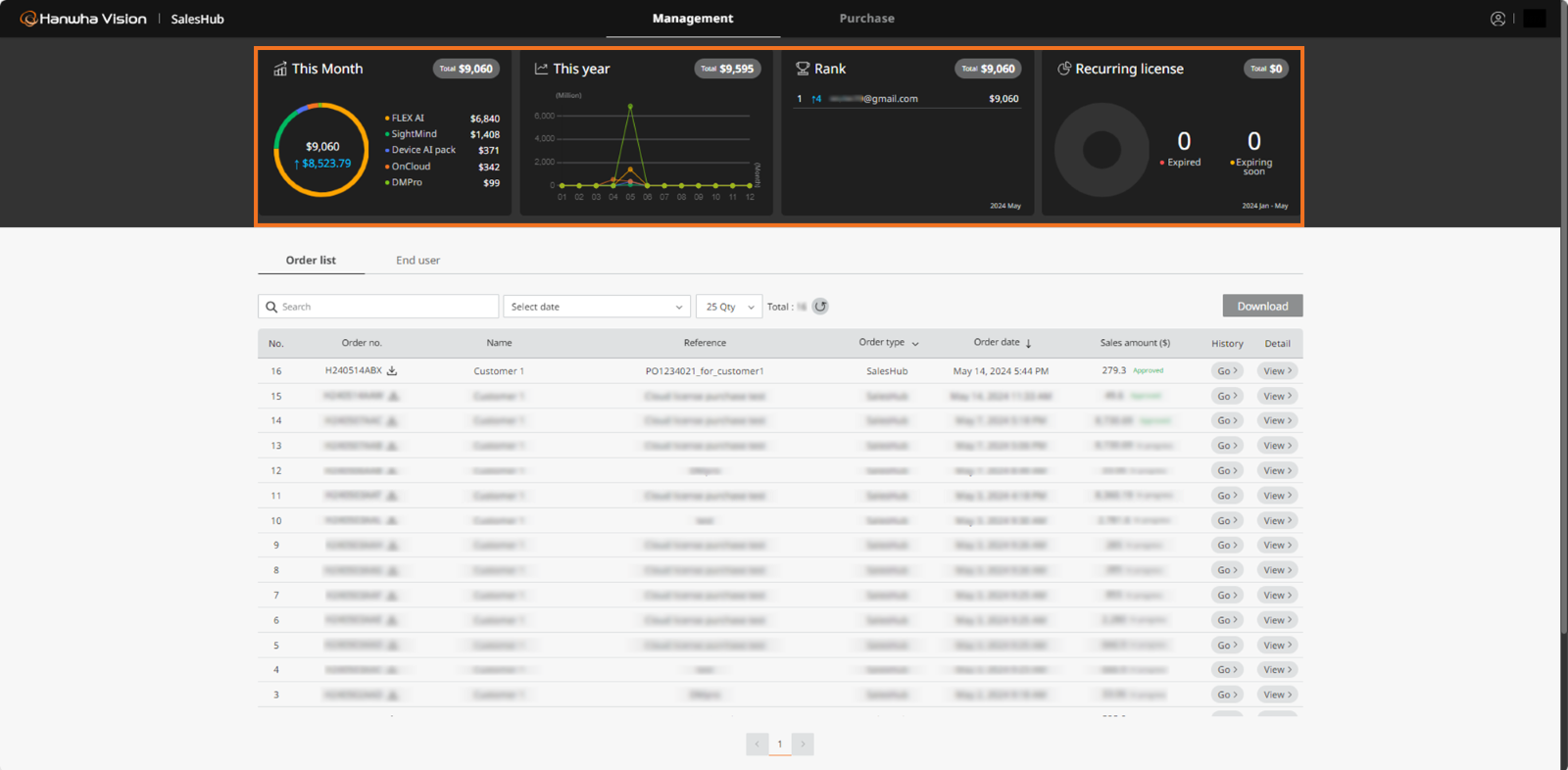
Task: Click download icon in row 12
Action: pyautogui.click(x=392, y=470)
